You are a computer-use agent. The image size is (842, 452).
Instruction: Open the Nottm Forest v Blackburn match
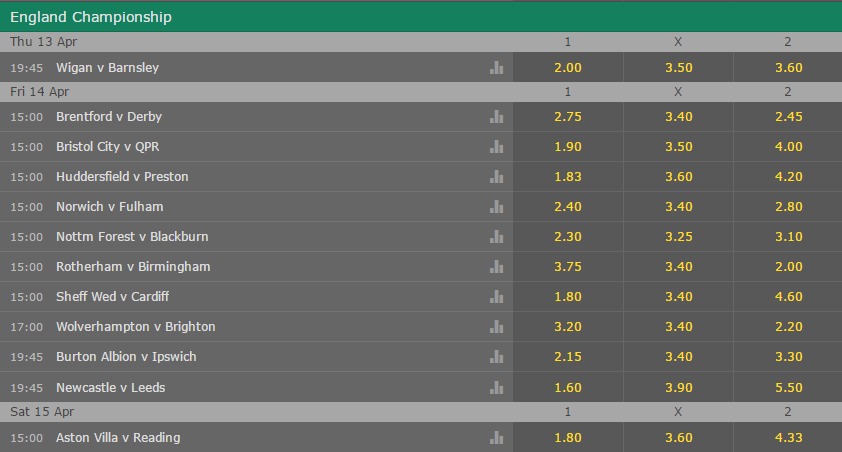pos(132,237)
